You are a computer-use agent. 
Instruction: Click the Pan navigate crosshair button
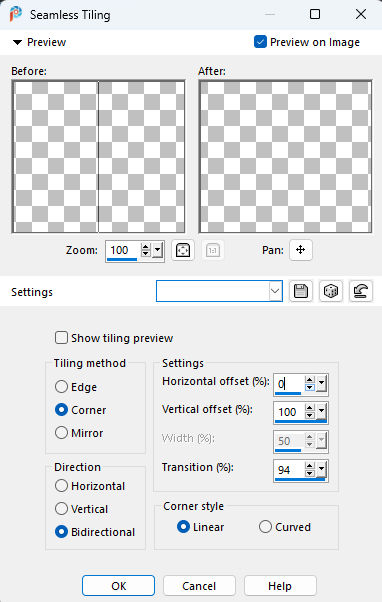tap(301, 250)
